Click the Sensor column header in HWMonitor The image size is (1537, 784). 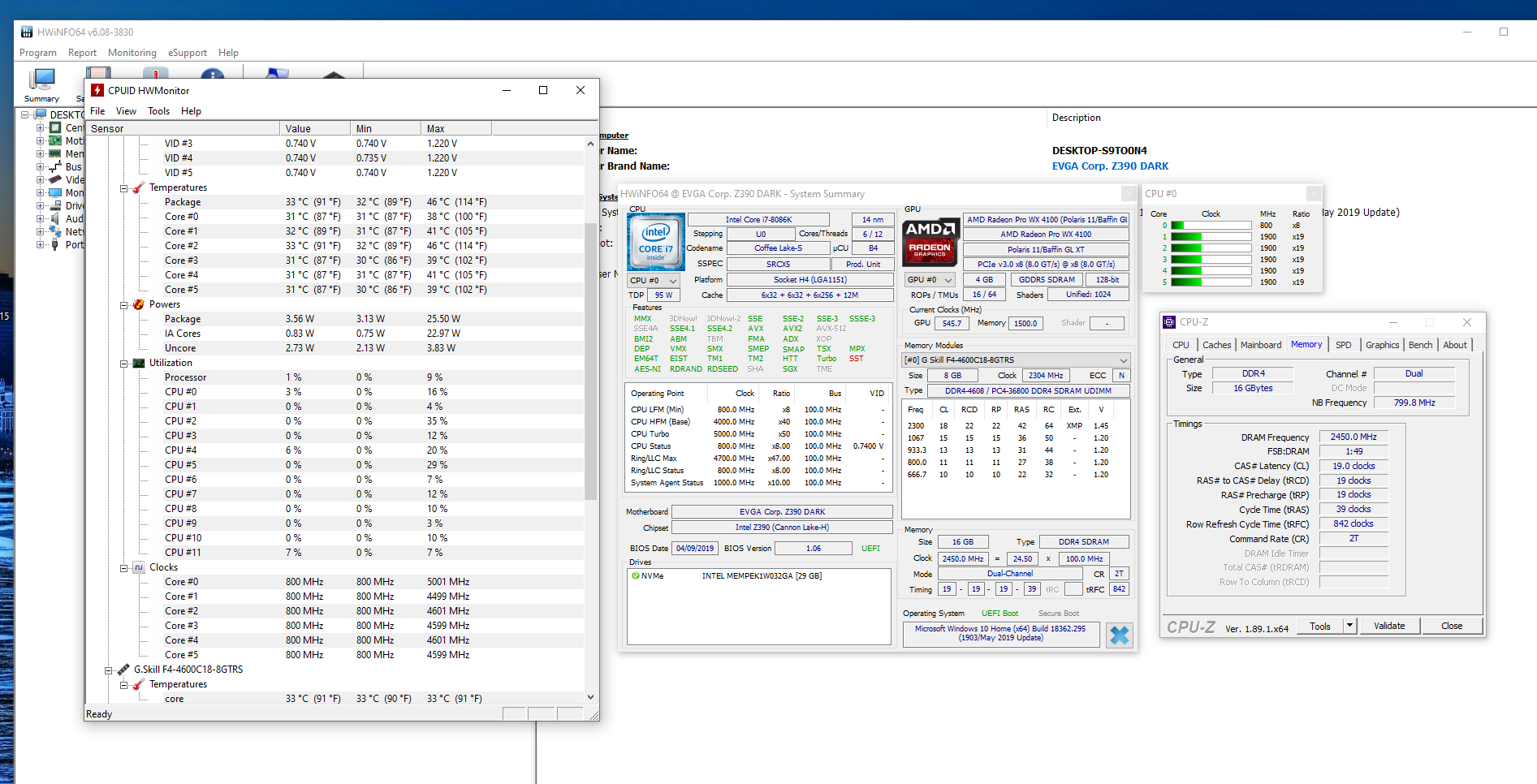click(x=183, y=128)
